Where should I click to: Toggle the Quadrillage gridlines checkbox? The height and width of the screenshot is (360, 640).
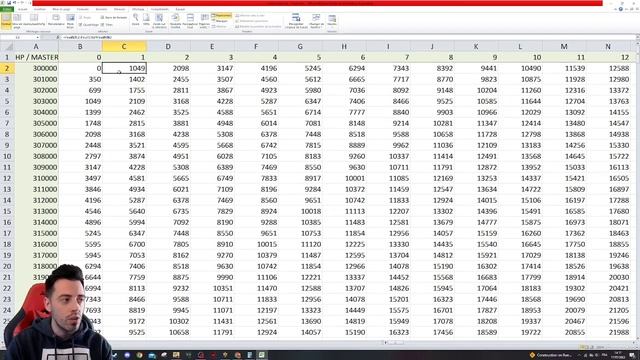(89, 24)
